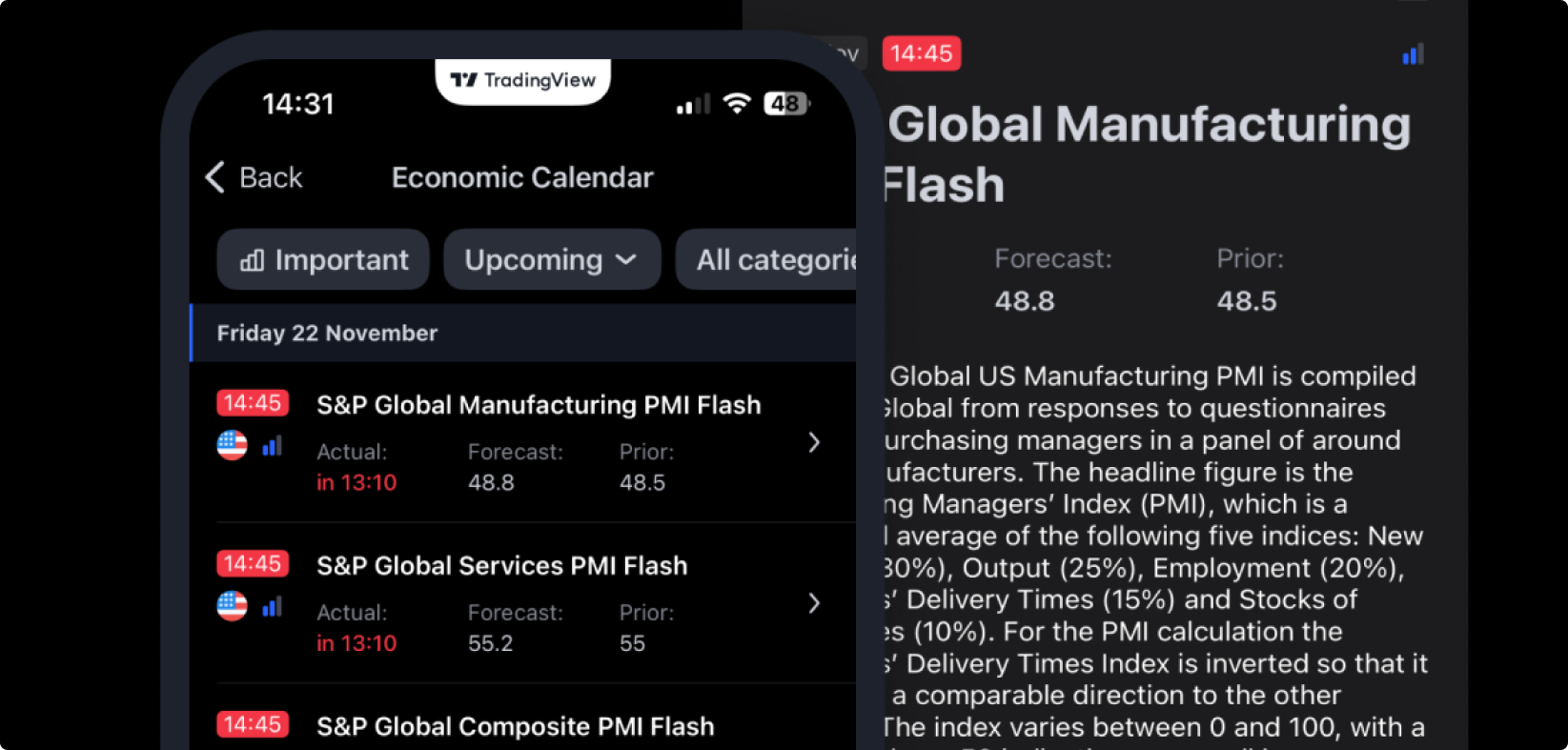
Task: Select the Friday 22 November section header
Action: (x=327, y=333)
